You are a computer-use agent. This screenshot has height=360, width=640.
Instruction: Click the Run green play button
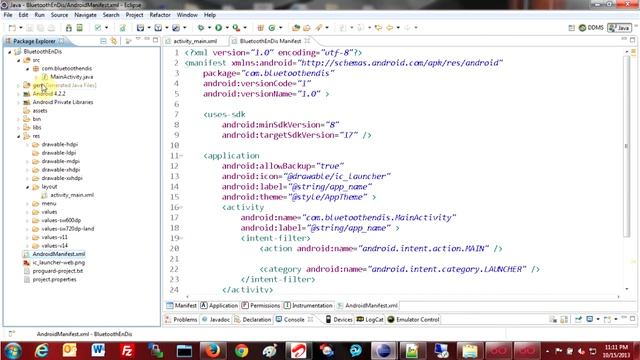[219, 28]
